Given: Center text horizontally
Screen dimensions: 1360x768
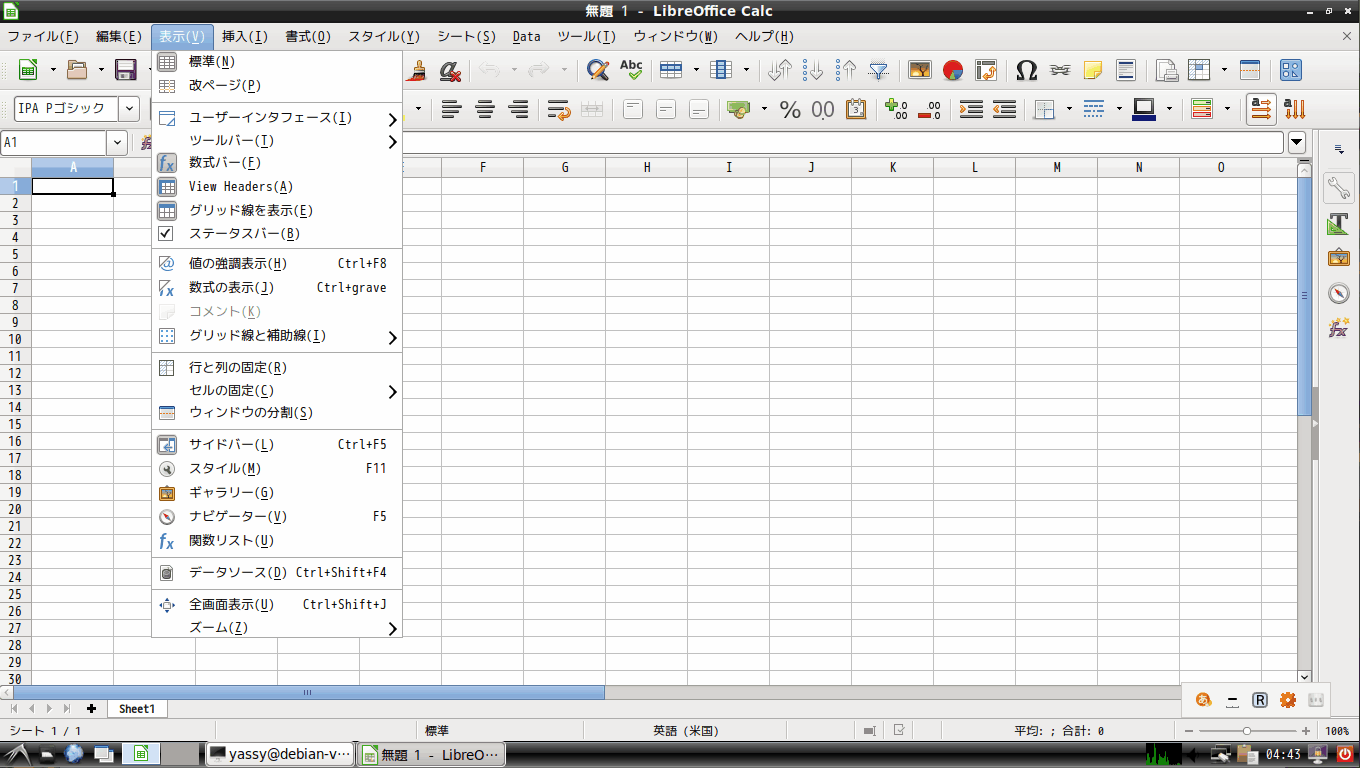Looking at the screenshot, I should 485,109.
